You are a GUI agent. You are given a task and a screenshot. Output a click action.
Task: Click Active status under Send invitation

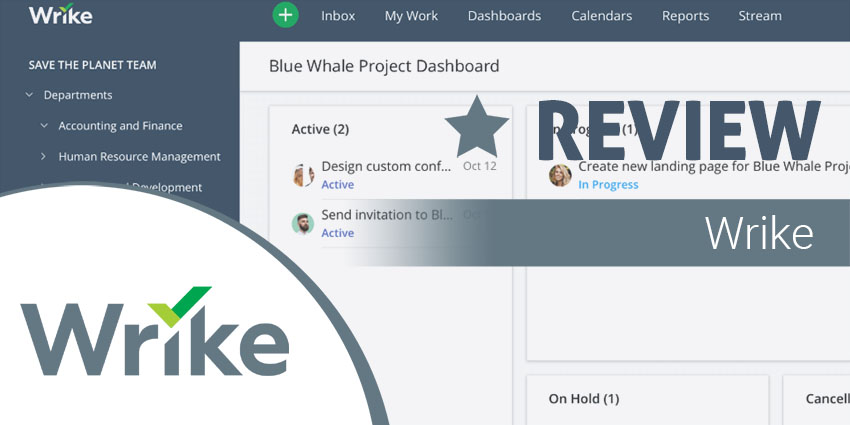pyautogui.click(x=337, y=233)
